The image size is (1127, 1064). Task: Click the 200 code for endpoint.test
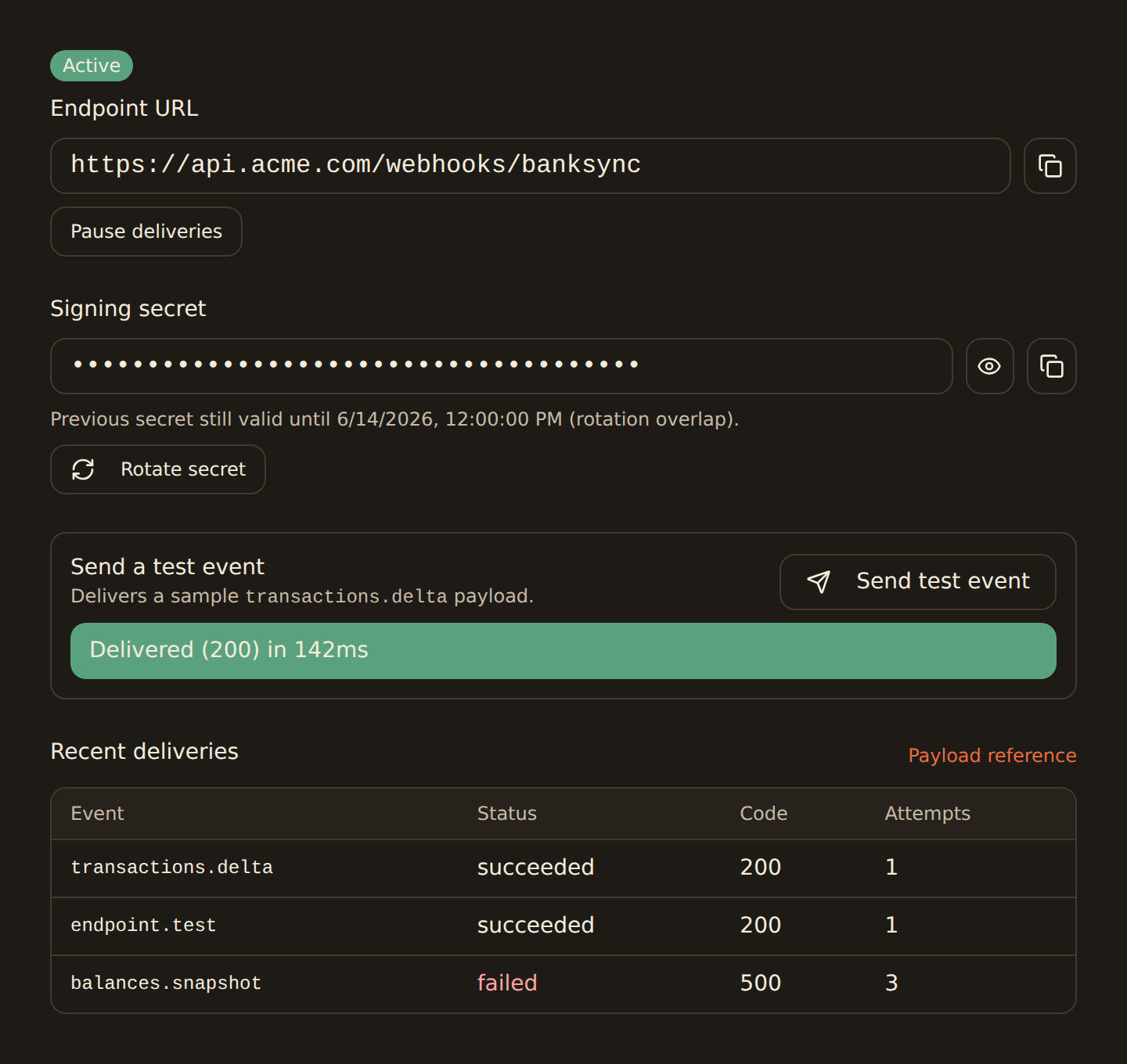point(761,926)
